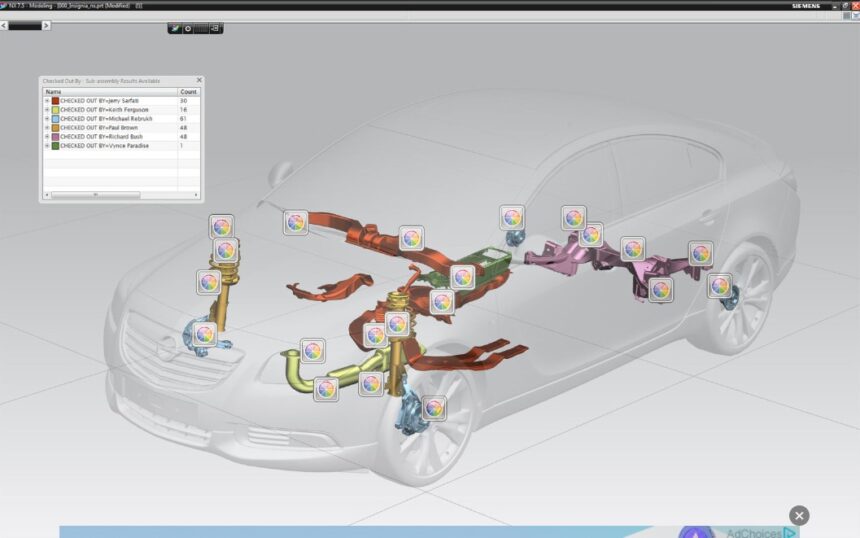Click the panel scrollbar's left arrow
The height and width of the screenshot is (538, 860).
click(47, 195)
